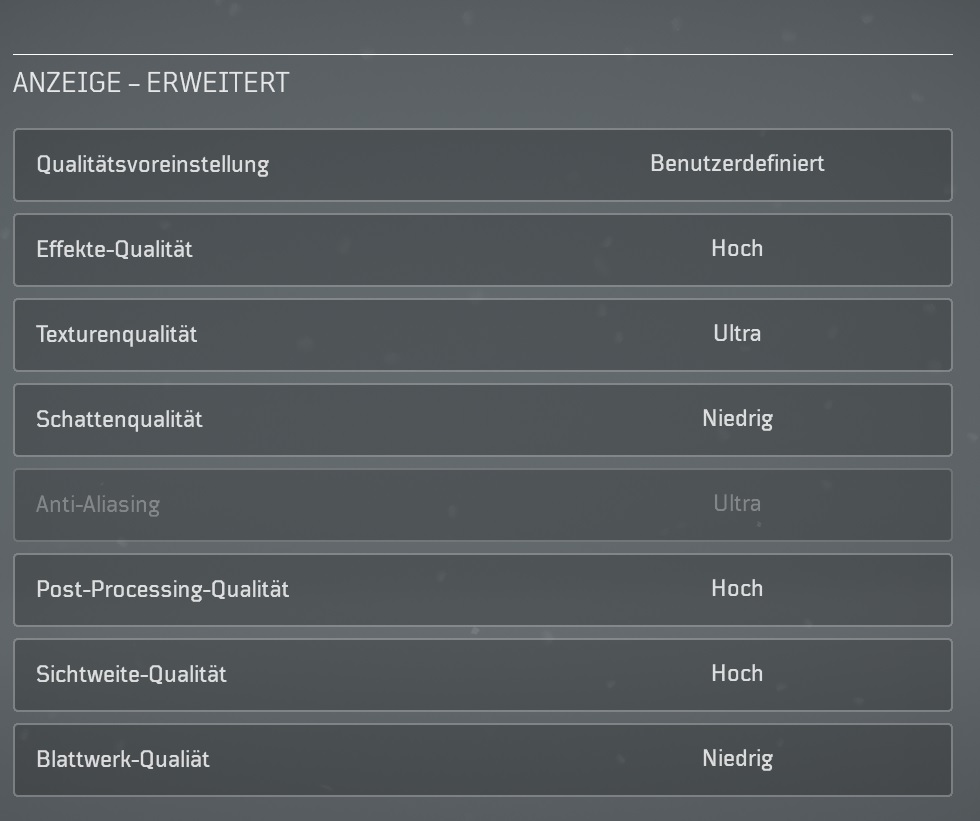Change the Post-Processing-Qualität value Hoch

click(x=737, y=588)
